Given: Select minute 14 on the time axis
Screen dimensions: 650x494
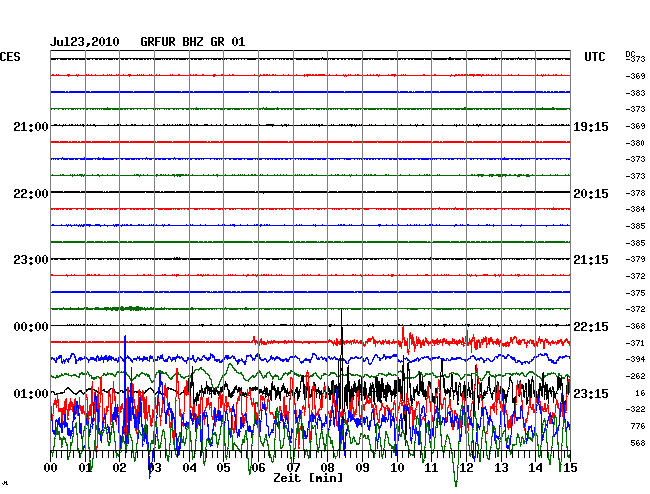Looking at the screenshot, I should [x=535, y=468].
